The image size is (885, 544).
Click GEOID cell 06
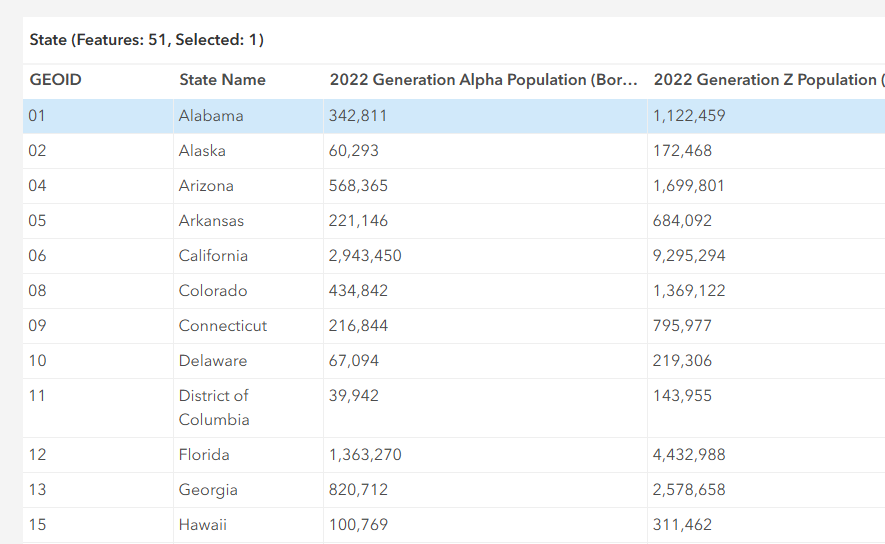pyautogui.click(x=38, y=256)
